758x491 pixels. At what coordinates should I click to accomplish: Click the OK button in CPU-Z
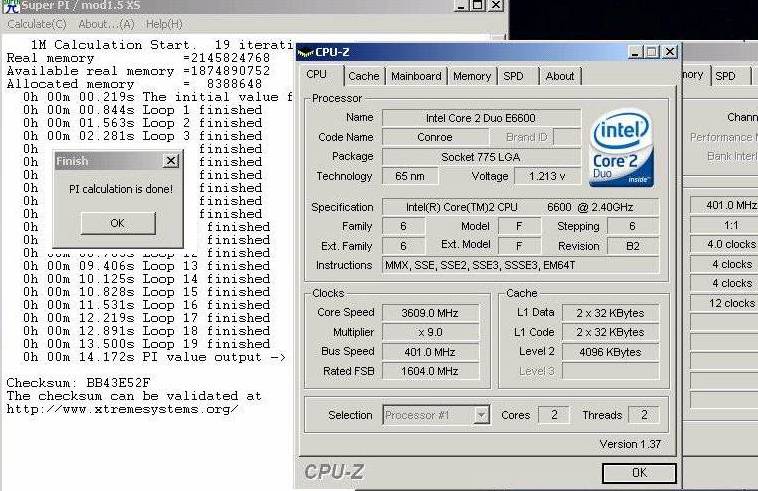(x=639, y=473)
